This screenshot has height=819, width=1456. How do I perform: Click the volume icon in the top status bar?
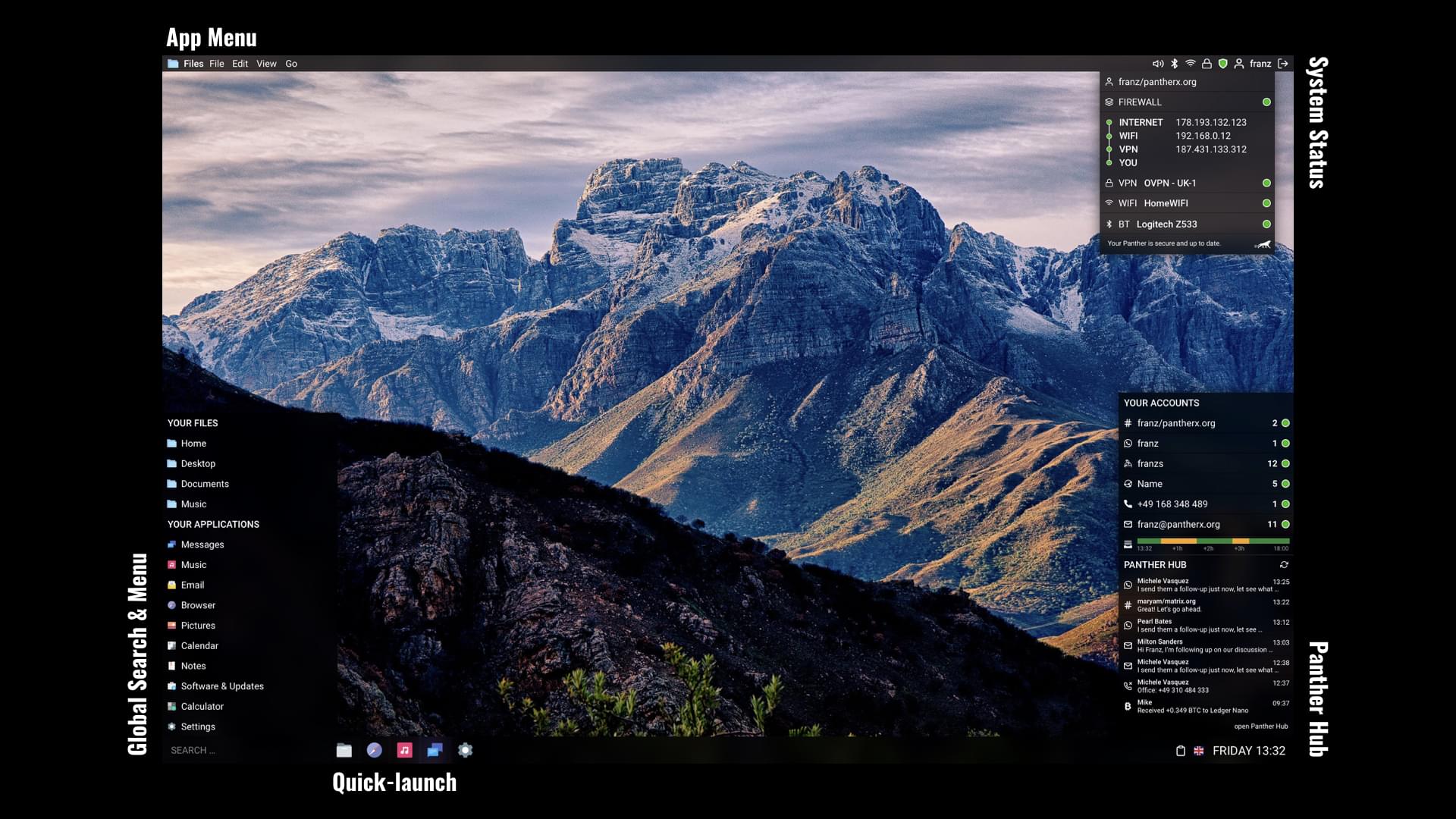1156,64
